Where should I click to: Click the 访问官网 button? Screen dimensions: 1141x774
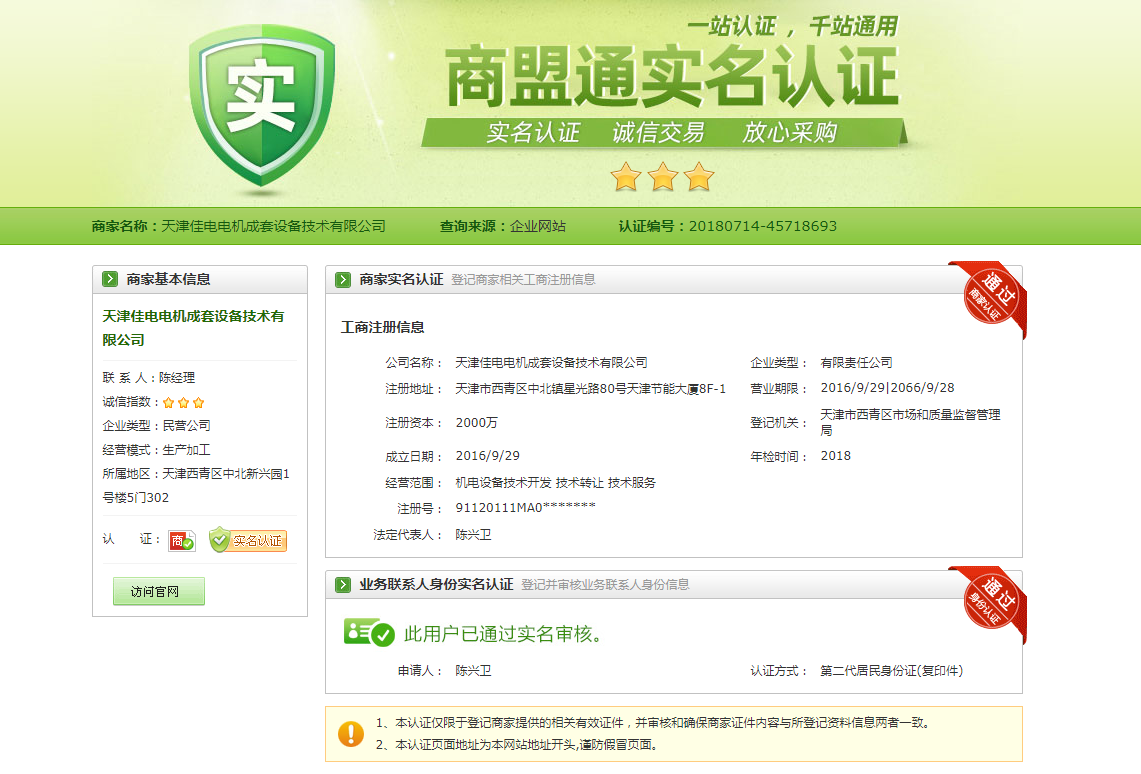[x=158, y=591]
